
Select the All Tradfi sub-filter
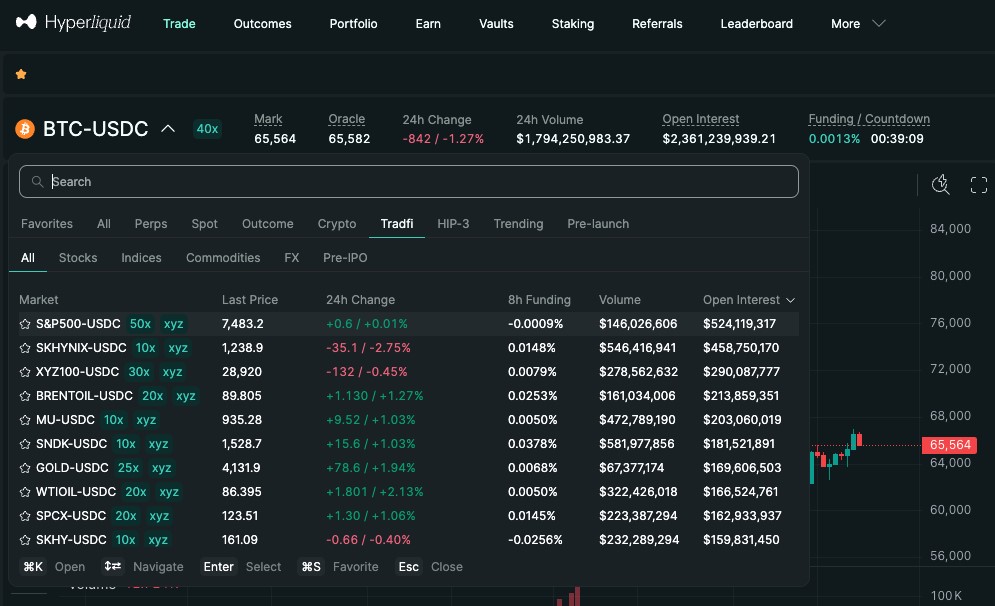tap(27, 258)
